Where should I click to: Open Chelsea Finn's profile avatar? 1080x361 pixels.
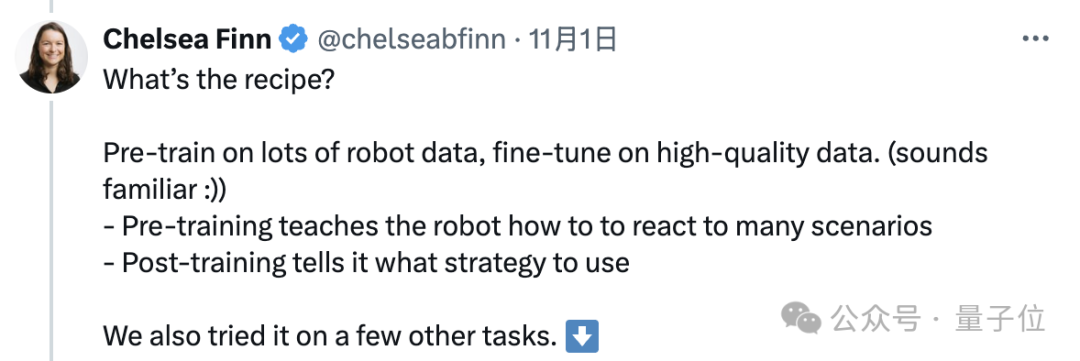click(52, 56)
